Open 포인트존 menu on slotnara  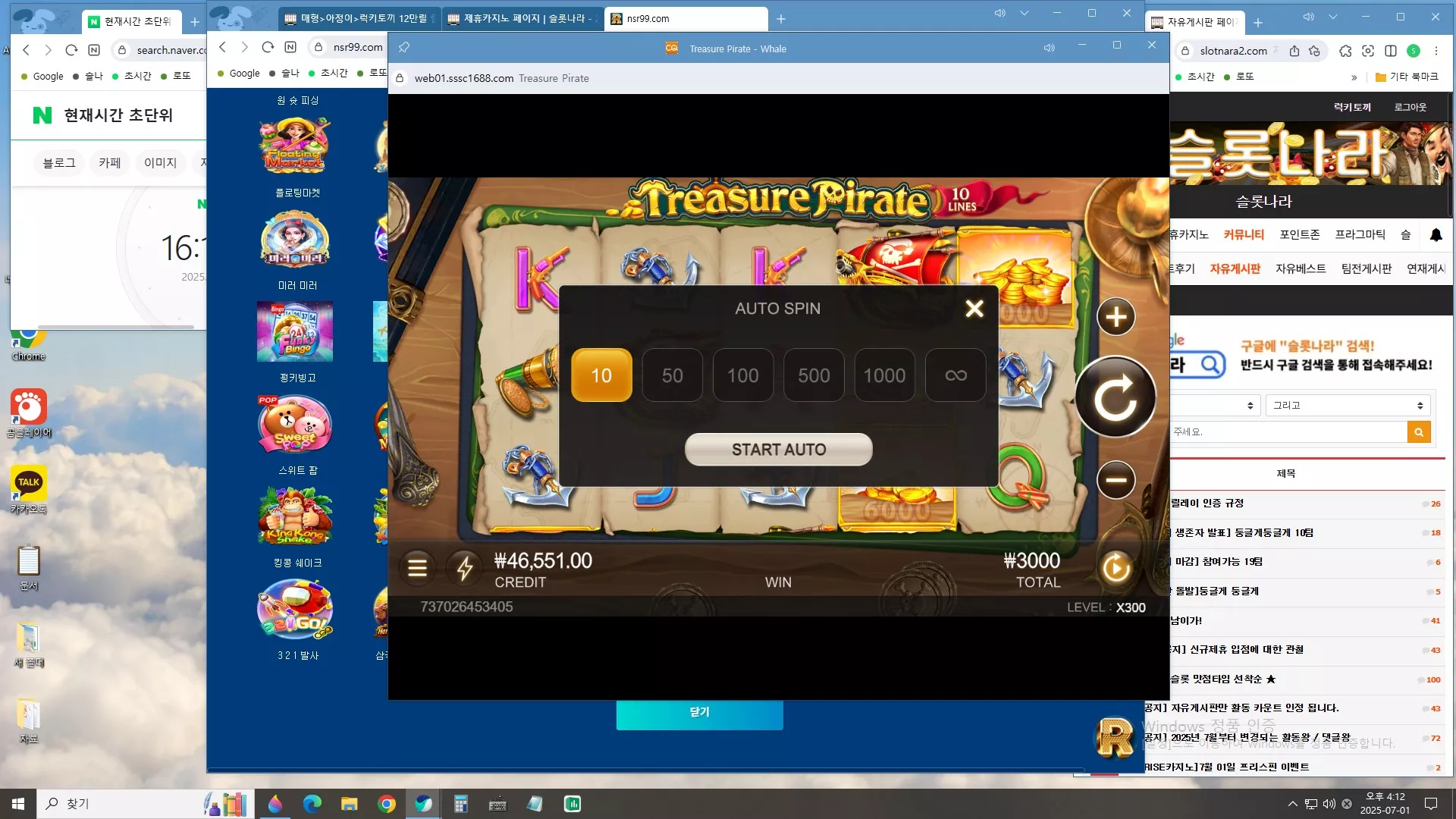(x=1300, y=235)
